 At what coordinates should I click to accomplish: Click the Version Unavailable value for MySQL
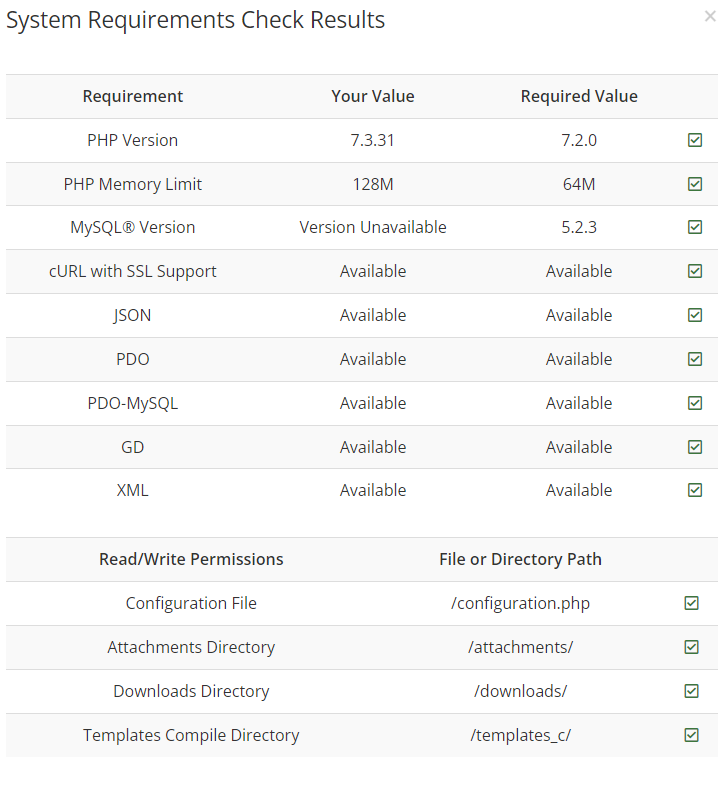tap(373, 227)
